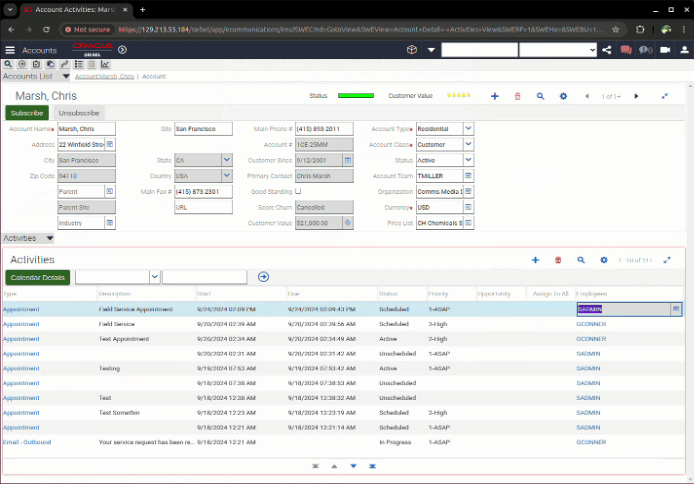Click the Calendar Details button
The image size is (694, 484).
coord(38,277)
